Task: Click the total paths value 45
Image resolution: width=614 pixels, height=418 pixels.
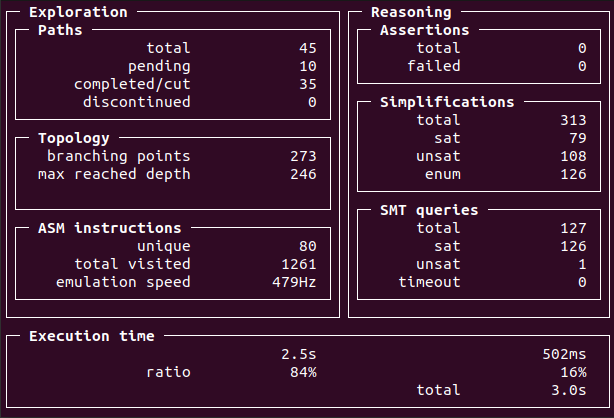Action: click(x=308, y=48)
